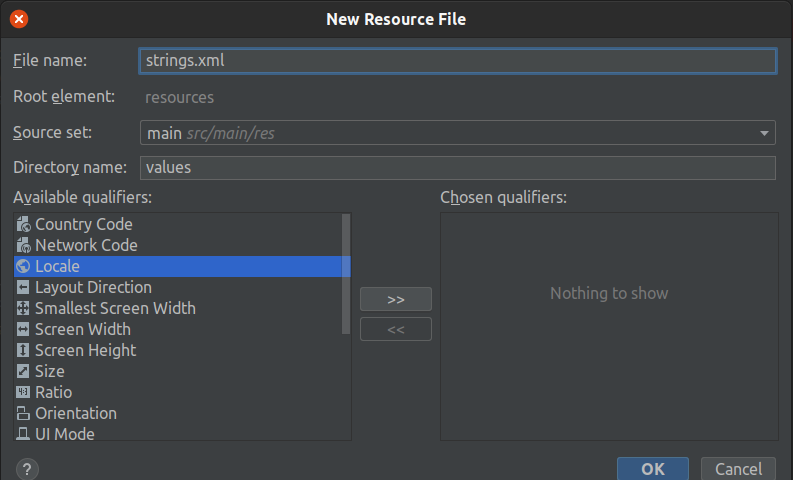Image resolution: width=793 pixels, height=480 pixels.
Task: Open the Source set dropdown arrow
Action: pyautogui.click(x=764, y=133)
